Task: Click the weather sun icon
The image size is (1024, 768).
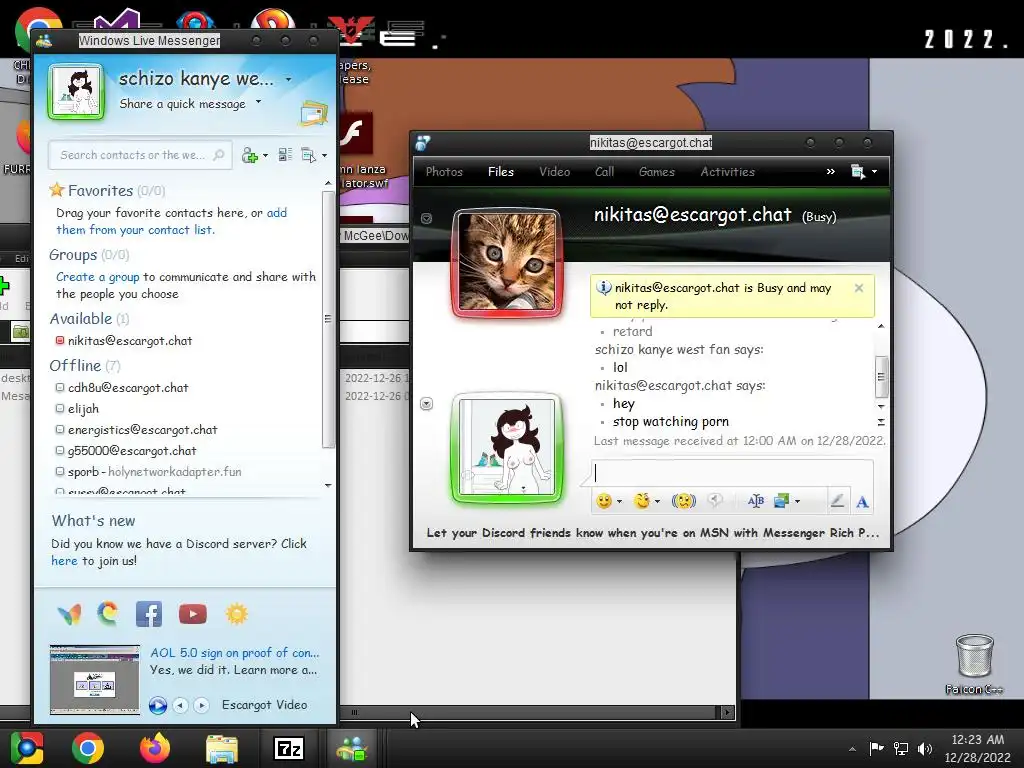Action: tap(236, 614)
